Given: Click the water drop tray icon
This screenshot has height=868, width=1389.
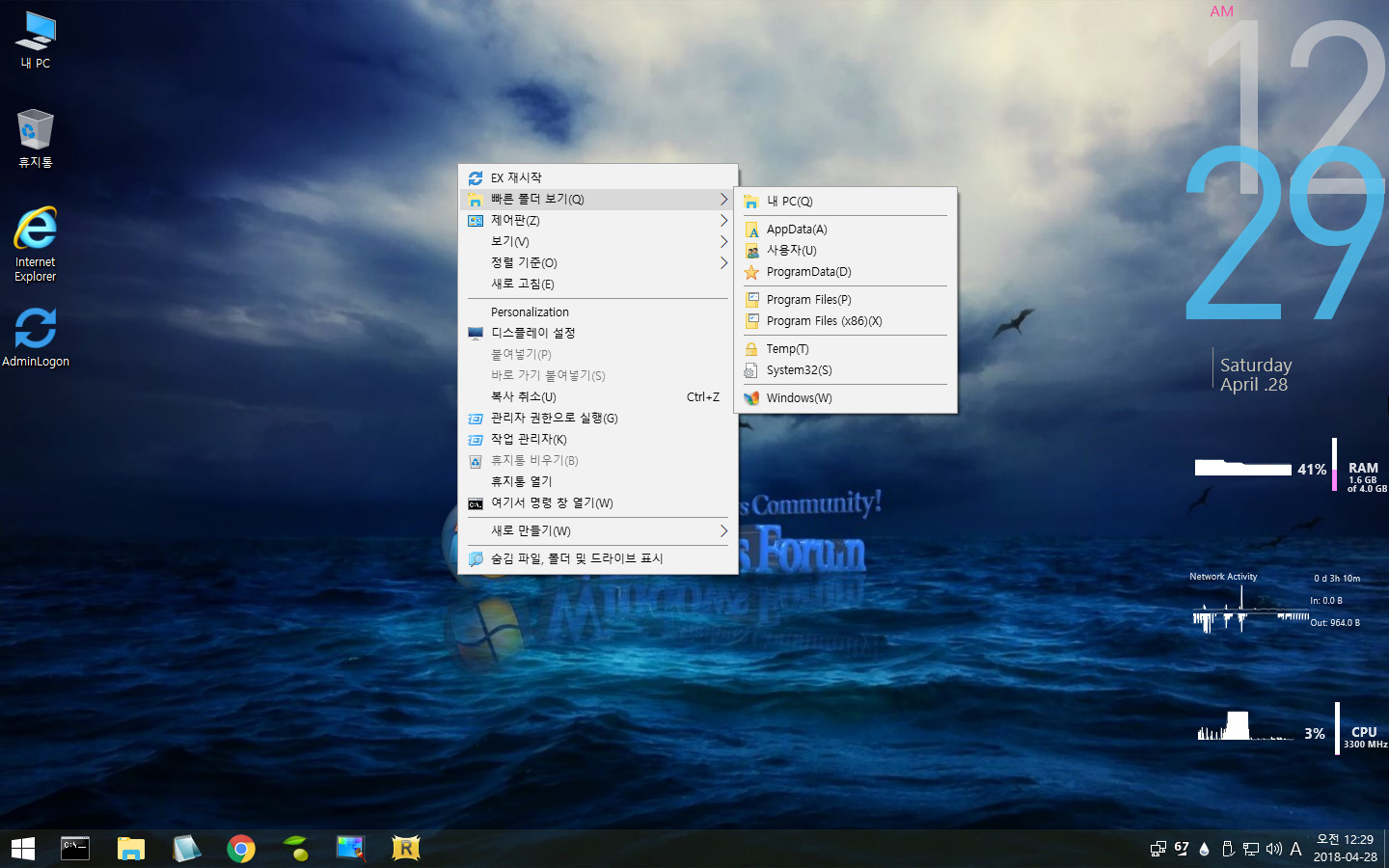Looking at the screenshot, I should coord(1204,849).
